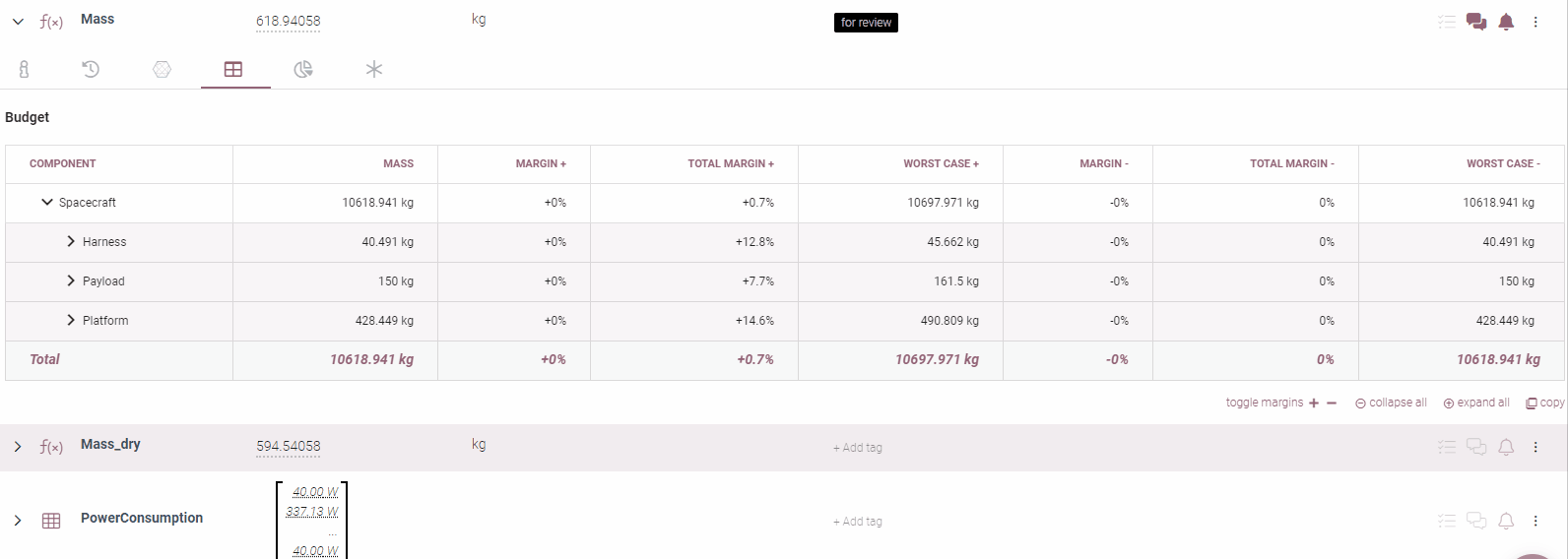Expand the Platform component row
1568x559 pixels.
[x=71, y=321]
